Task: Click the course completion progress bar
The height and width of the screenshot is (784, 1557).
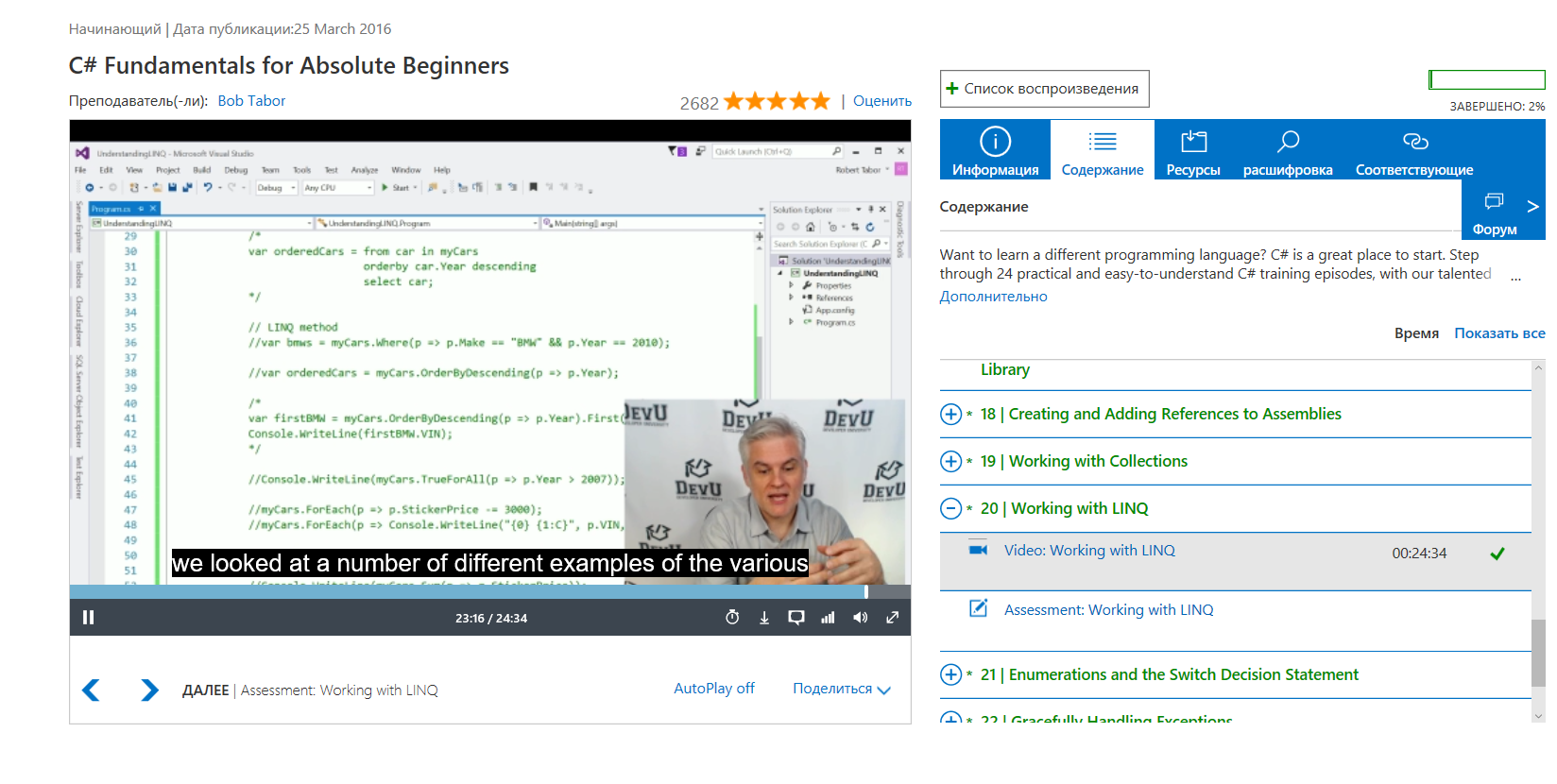Action: pos(1486,79)
